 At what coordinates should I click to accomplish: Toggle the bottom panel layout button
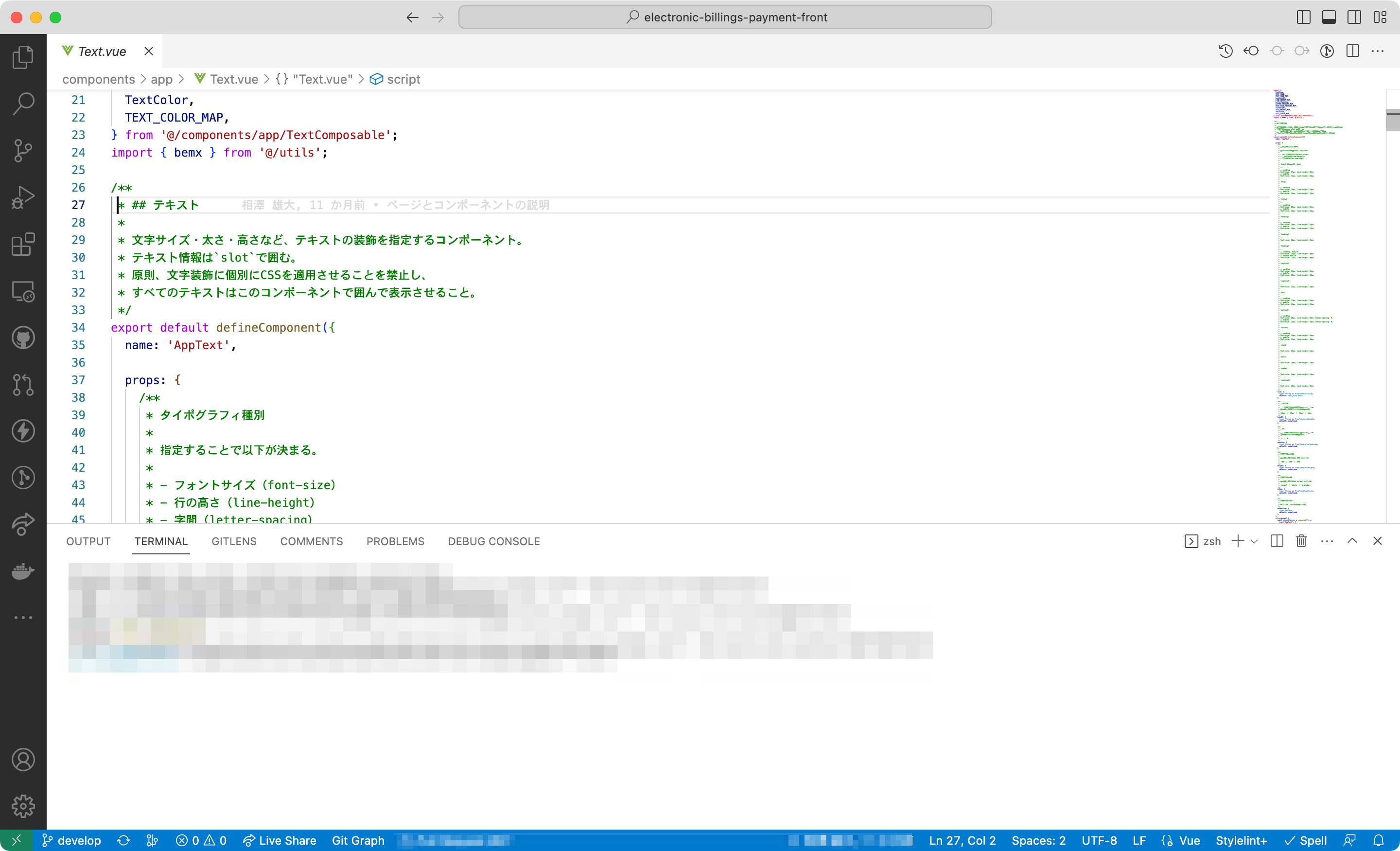point(1329,17)
